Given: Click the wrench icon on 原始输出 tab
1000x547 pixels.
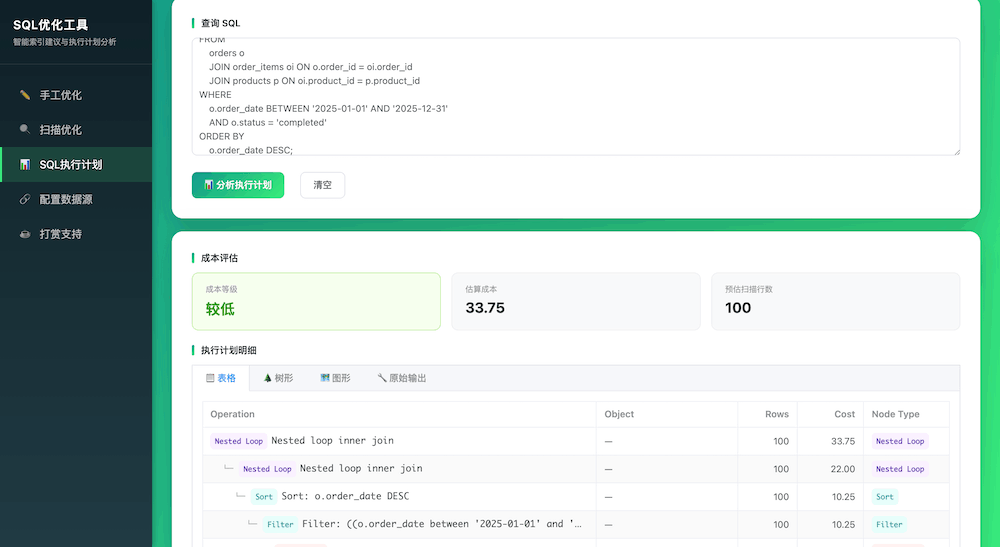Looking at the screenshot, I should coord(381,378).
